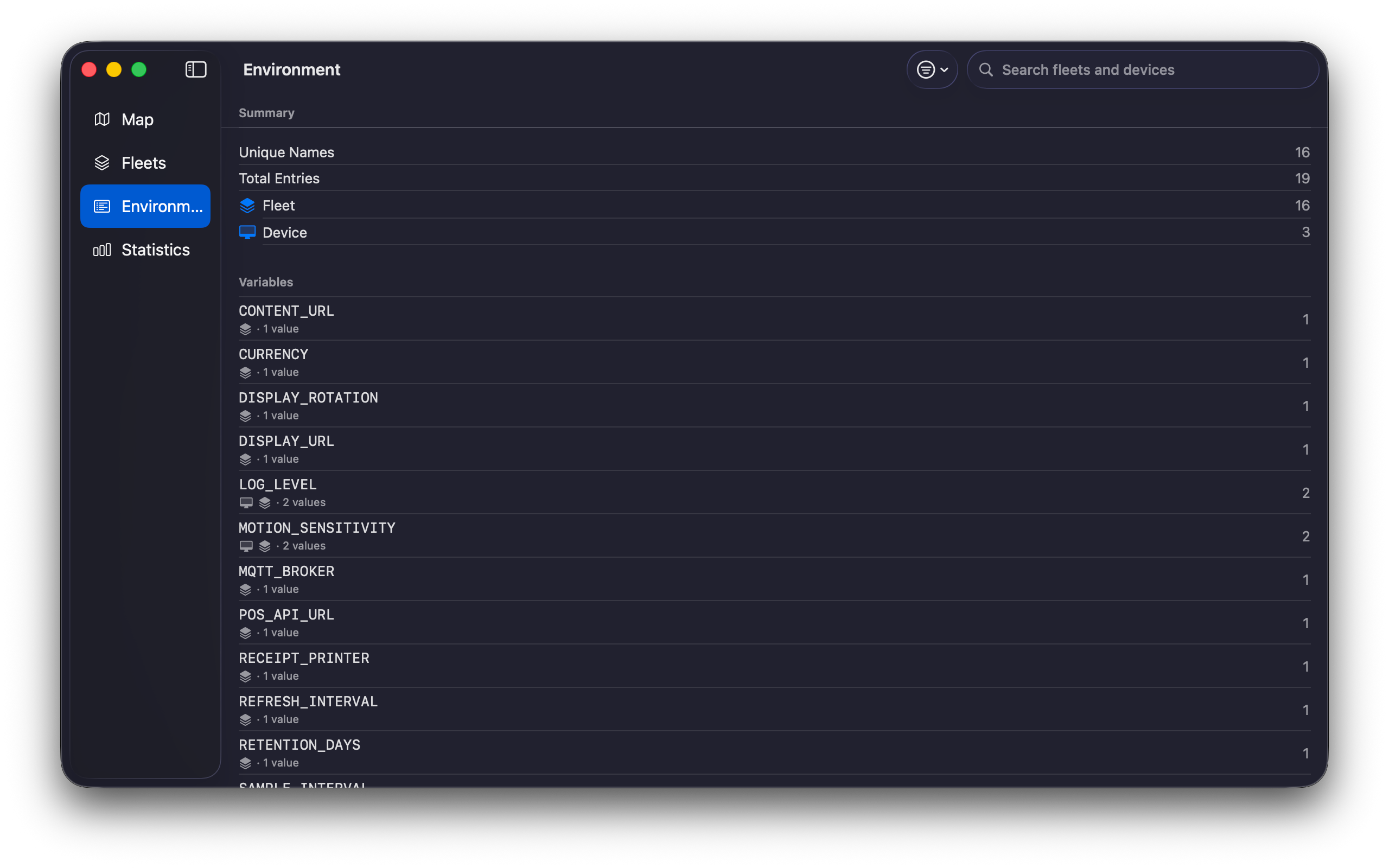Click the Fleets layers icon in sidebar
Screen dimensions: 1389x868
[x=102, y=163]
